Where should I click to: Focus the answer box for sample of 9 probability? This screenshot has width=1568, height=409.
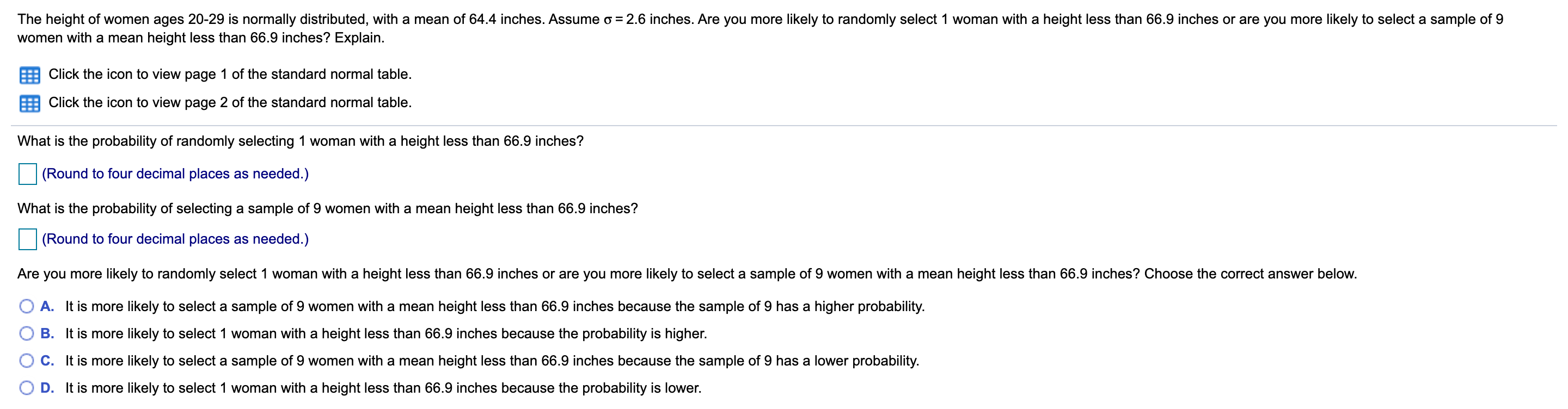[x=27, y=239]
